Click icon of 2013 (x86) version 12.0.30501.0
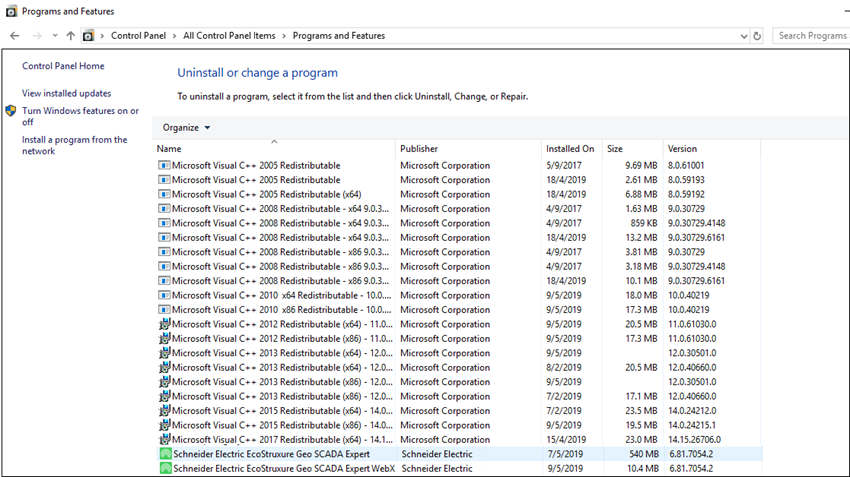The height and width of the screenshot is (477, 850). 164,382
